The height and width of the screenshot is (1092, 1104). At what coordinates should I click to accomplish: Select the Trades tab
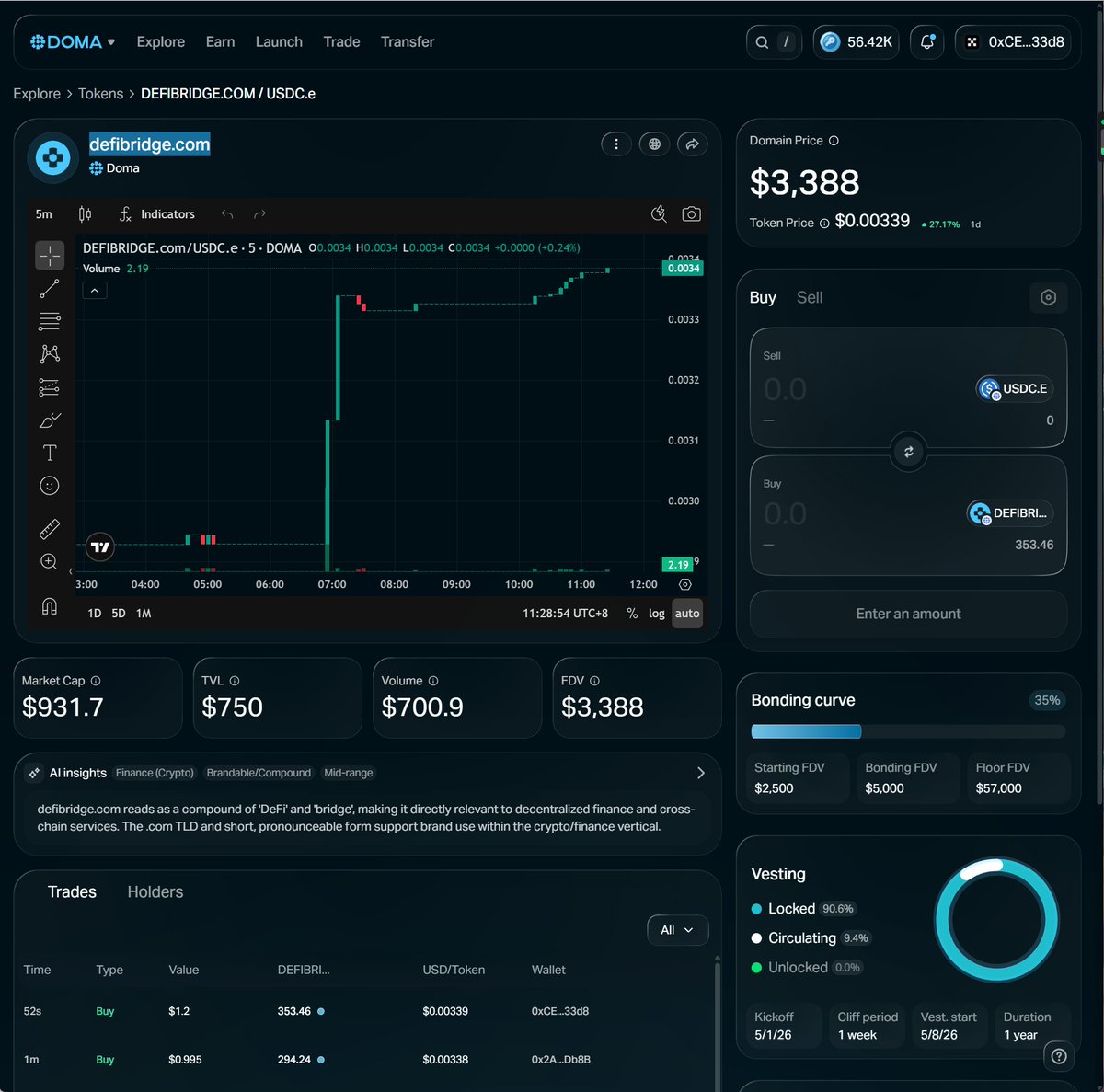72,892
